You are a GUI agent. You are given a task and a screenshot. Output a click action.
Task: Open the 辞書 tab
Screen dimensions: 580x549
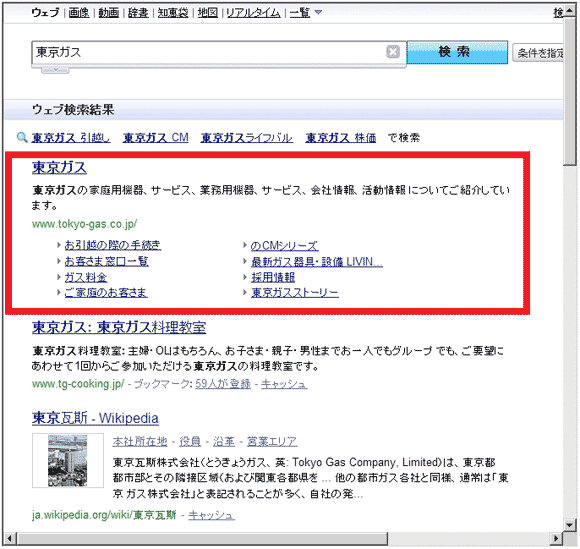(138, 13)
